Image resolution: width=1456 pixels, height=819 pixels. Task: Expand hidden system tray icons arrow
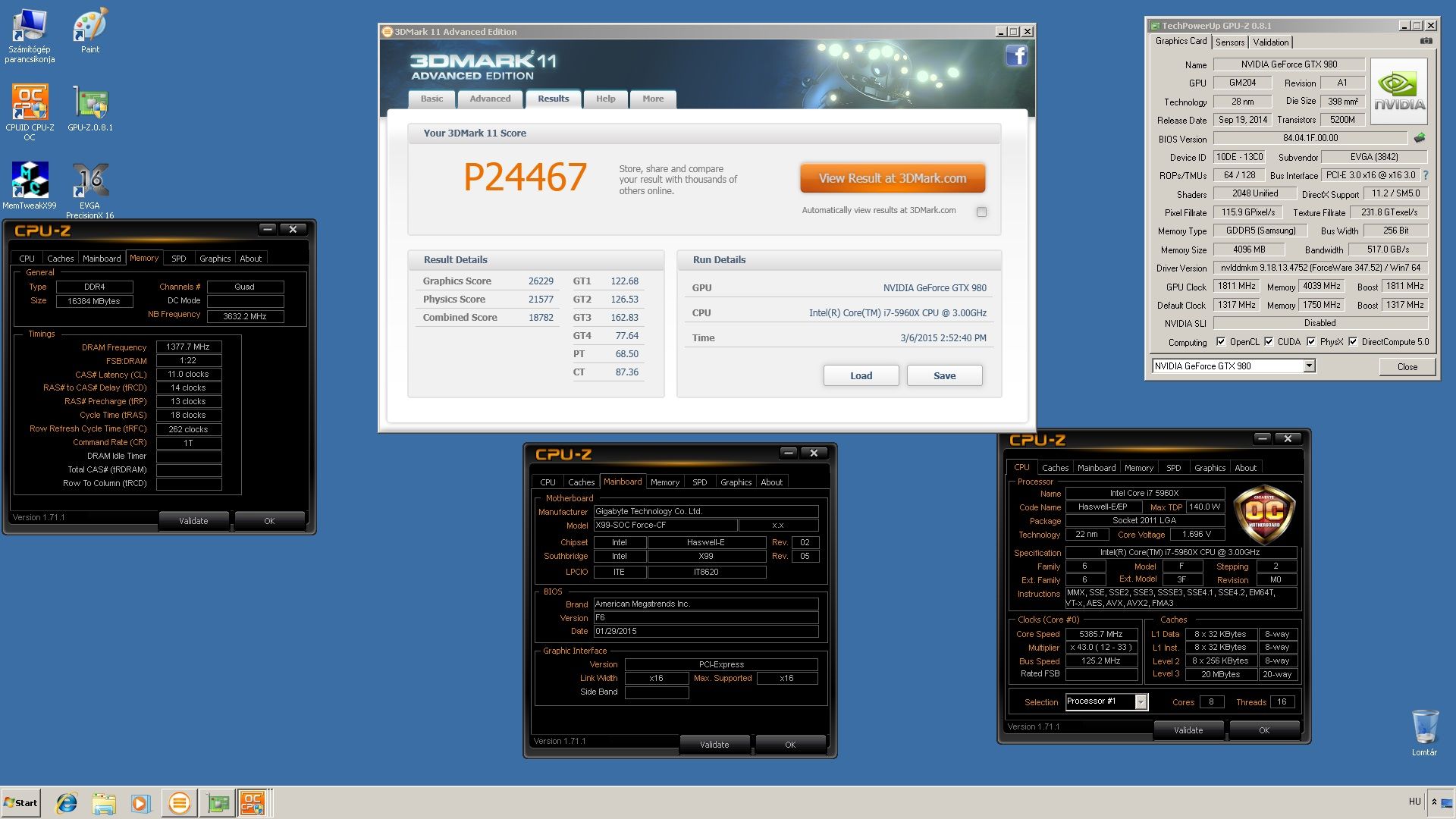click(x=1434, y=802)
